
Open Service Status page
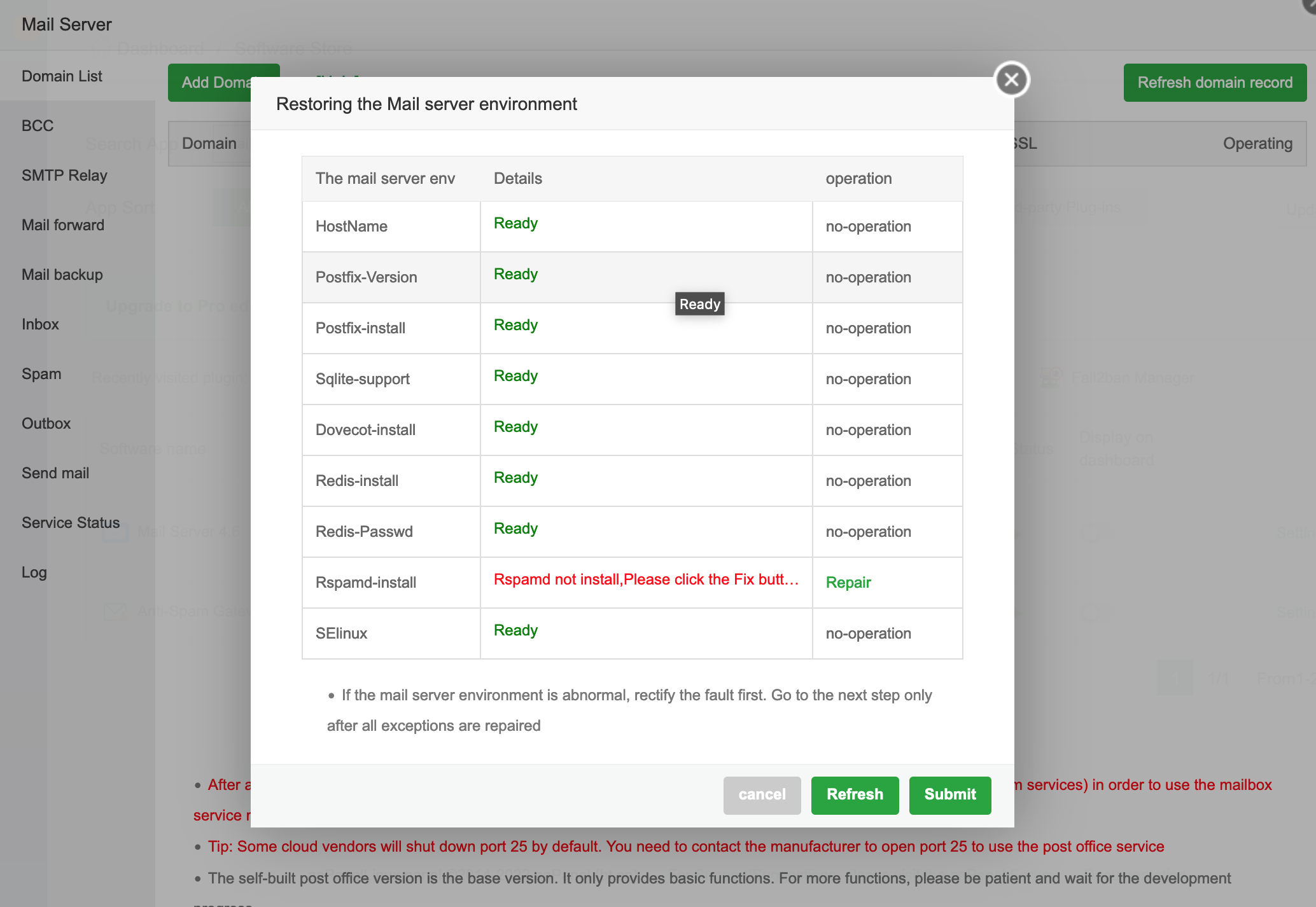[x=71, y=523]
